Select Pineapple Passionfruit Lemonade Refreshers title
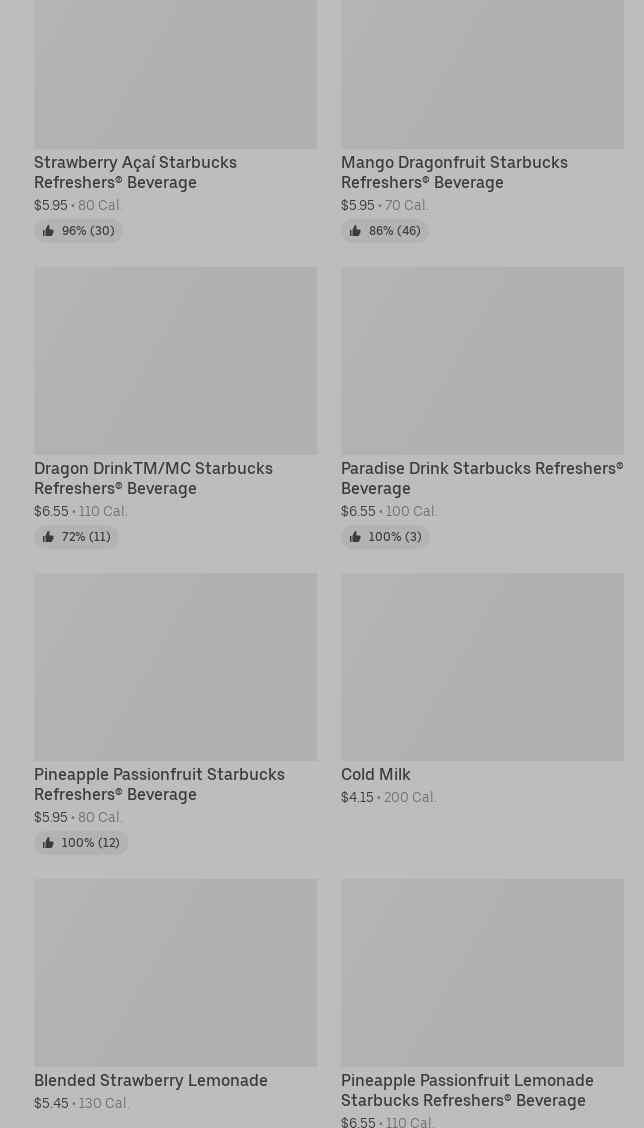 (x=467, y=1090)
